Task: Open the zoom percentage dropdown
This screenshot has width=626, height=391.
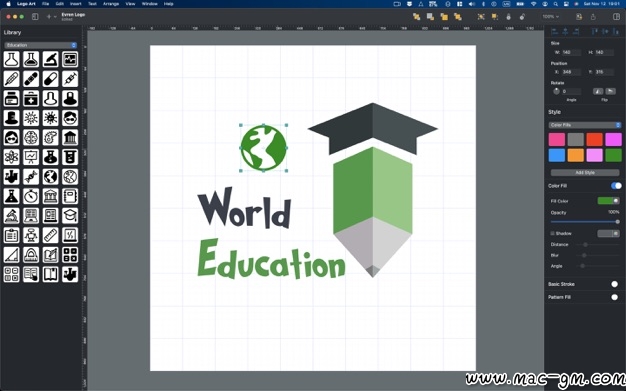Action: pyautogui.click(x=551, y=17)
